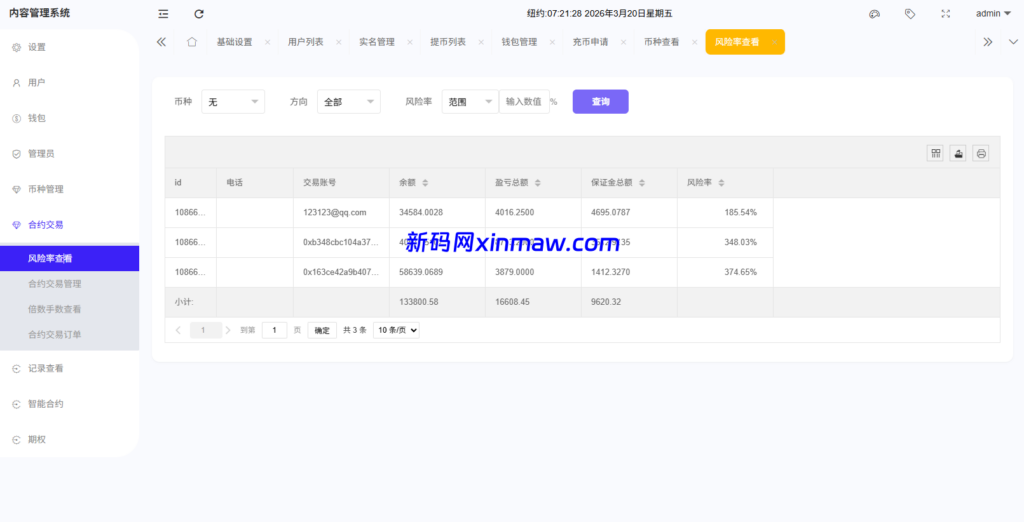Click the table export icon
Image resolution: width=1024 pixels, height=522 pixels.
pos(958,154)
